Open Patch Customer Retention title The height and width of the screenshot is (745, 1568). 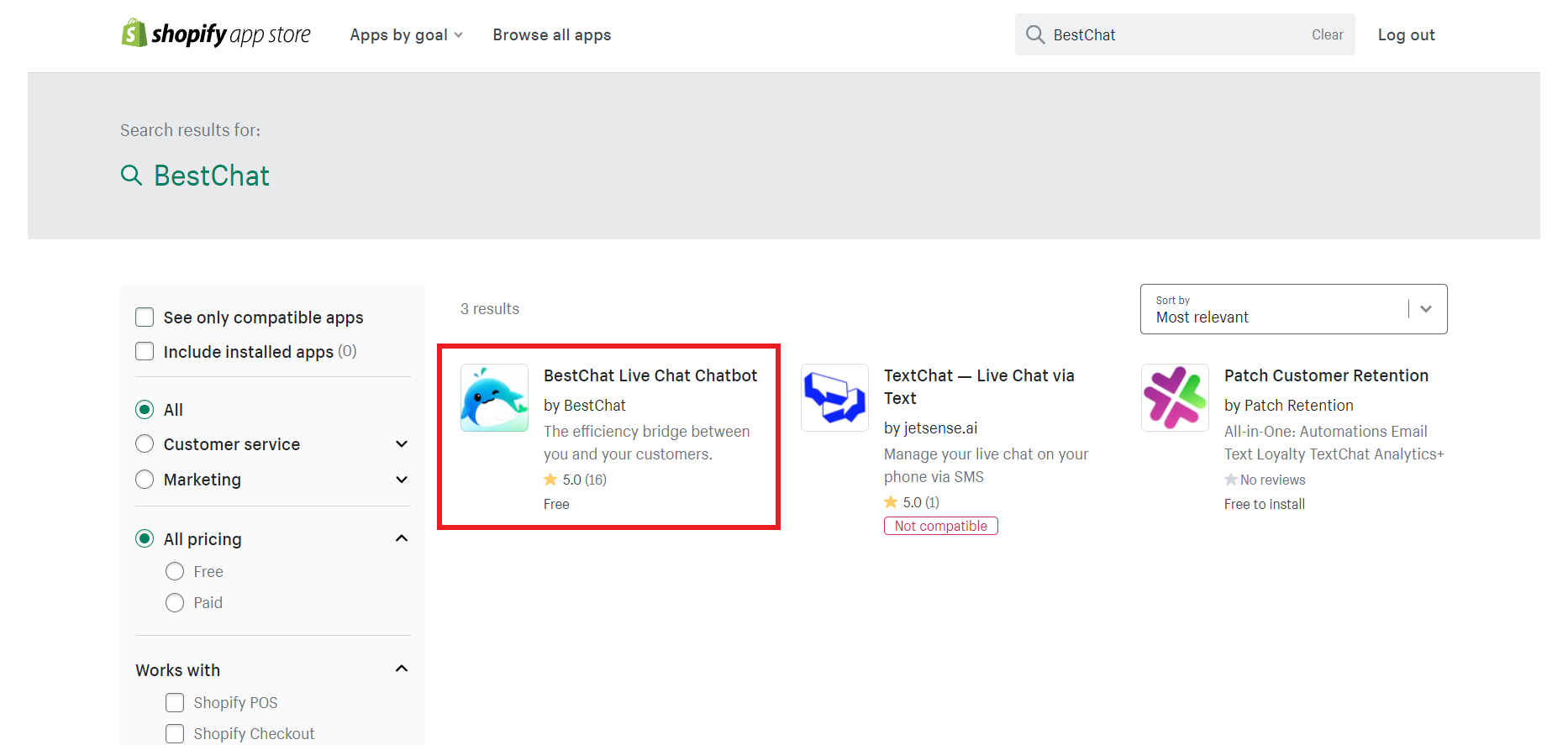[1326, 375]
